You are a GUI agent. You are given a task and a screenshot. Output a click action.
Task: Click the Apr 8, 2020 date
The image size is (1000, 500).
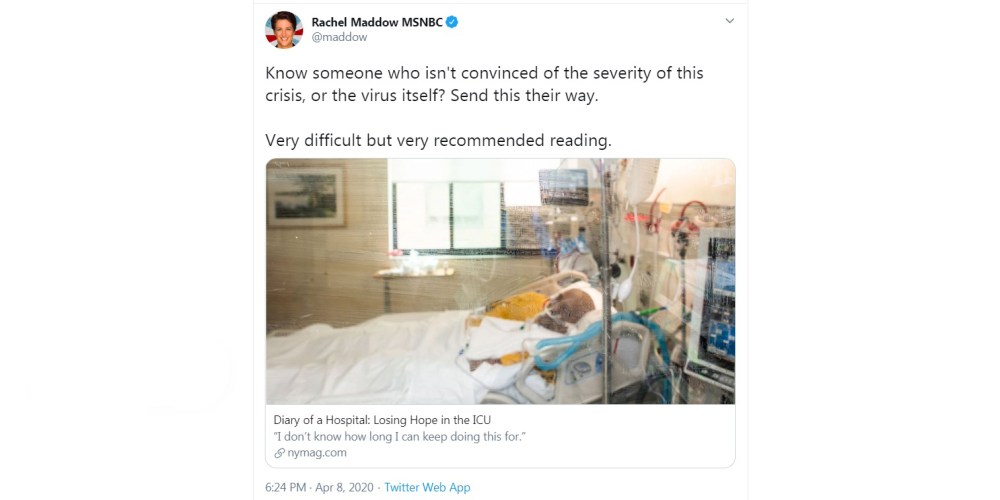point(345,487)
